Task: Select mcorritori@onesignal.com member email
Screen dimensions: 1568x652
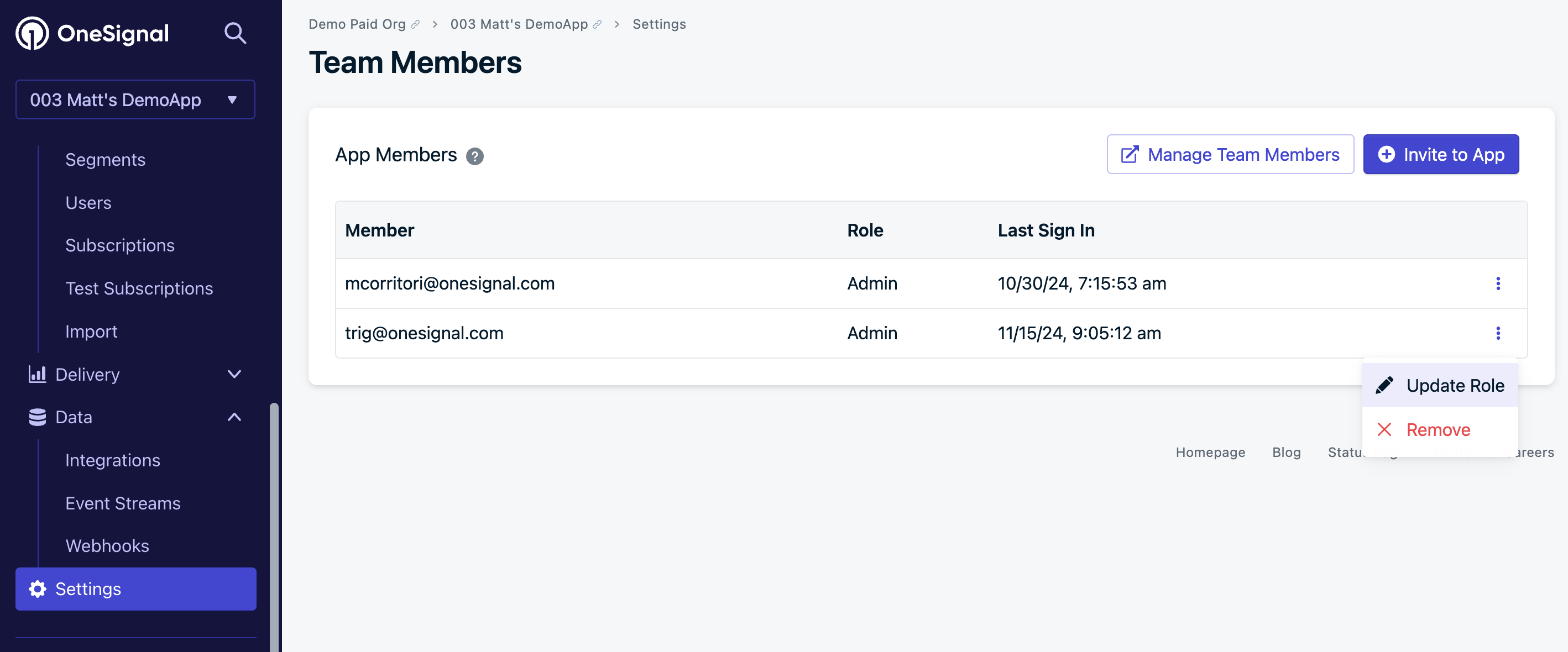Action: (450, 283)
